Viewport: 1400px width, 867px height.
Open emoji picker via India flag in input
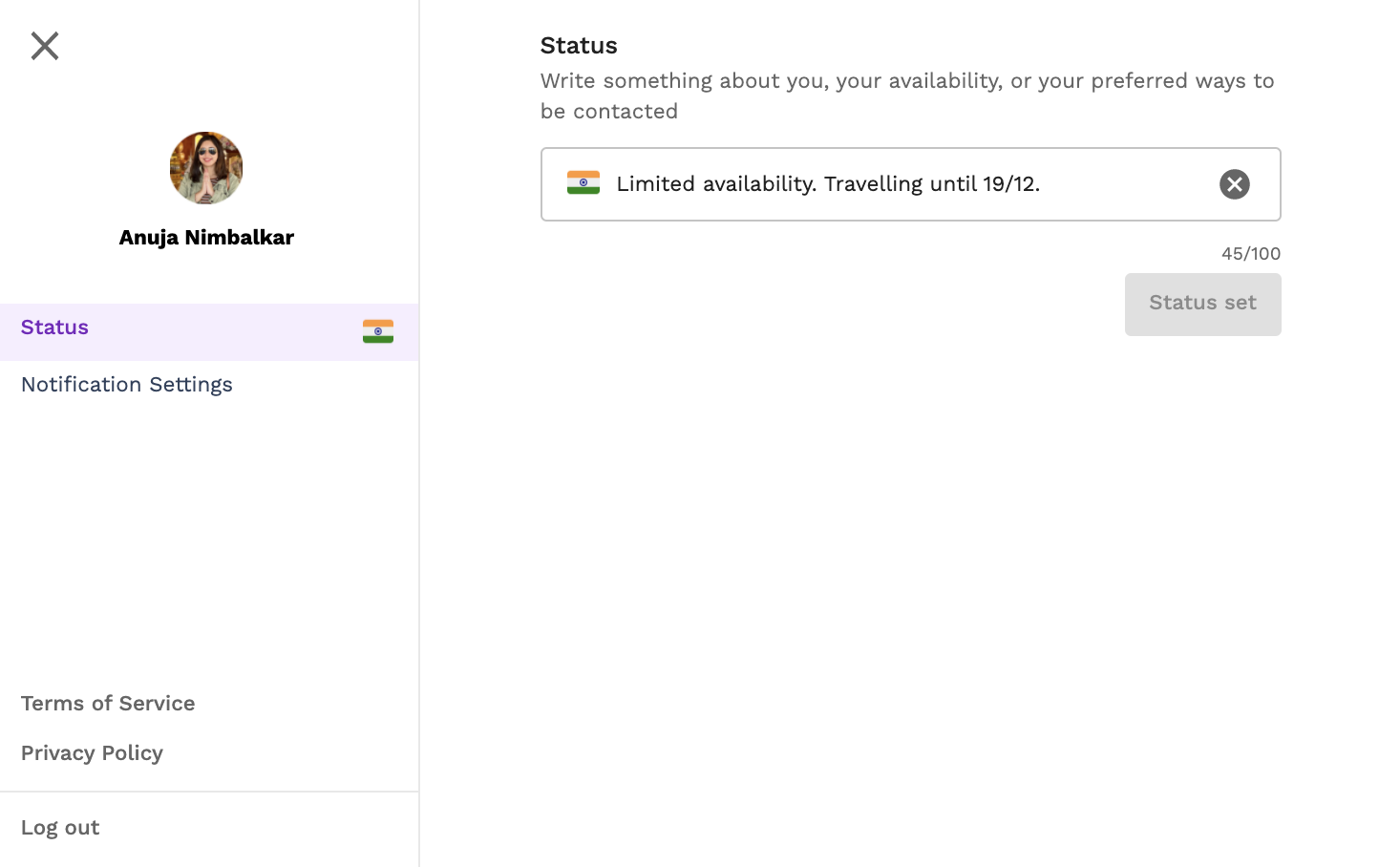[583, 182]
